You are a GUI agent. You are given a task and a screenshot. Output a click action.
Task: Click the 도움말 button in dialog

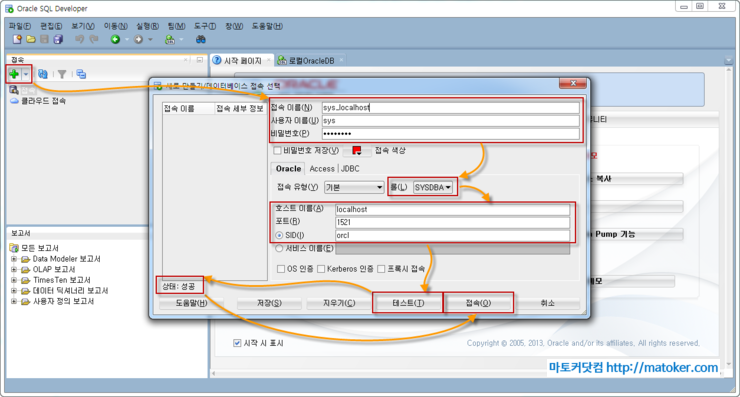tap(191, 303)
